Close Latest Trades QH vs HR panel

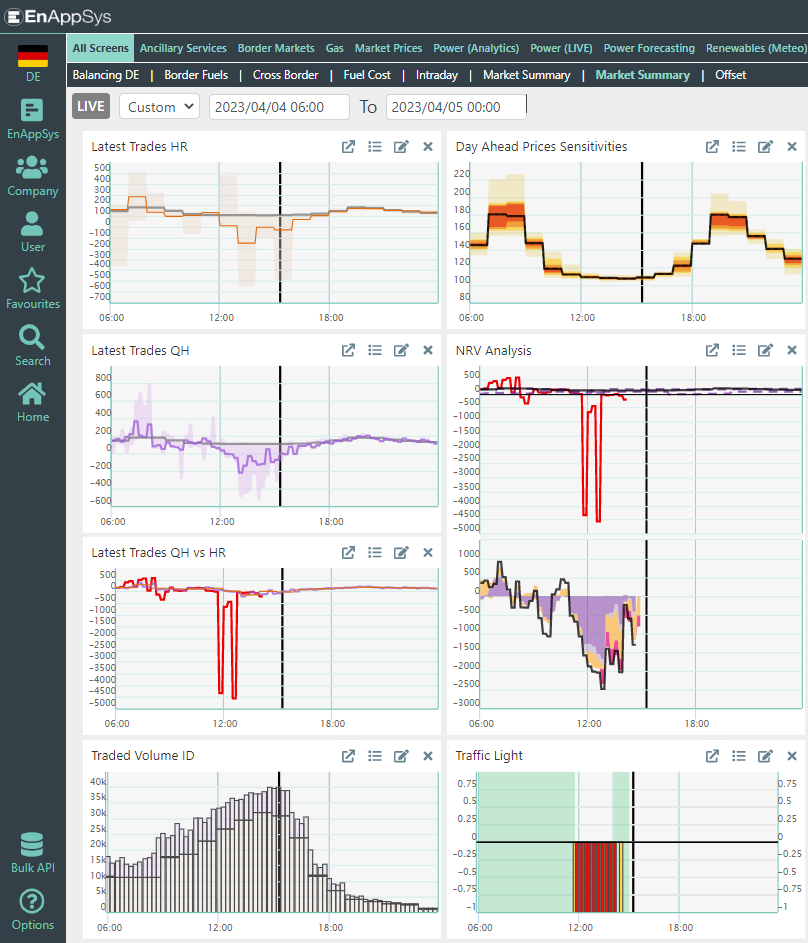(427, 553)
